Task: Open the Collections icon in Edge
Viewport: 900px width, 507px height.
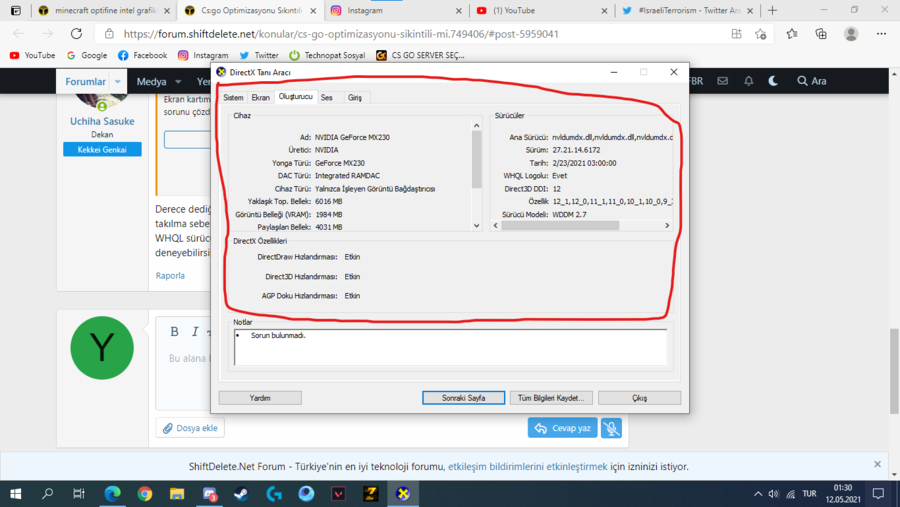Action: click(x=821, y=34)
